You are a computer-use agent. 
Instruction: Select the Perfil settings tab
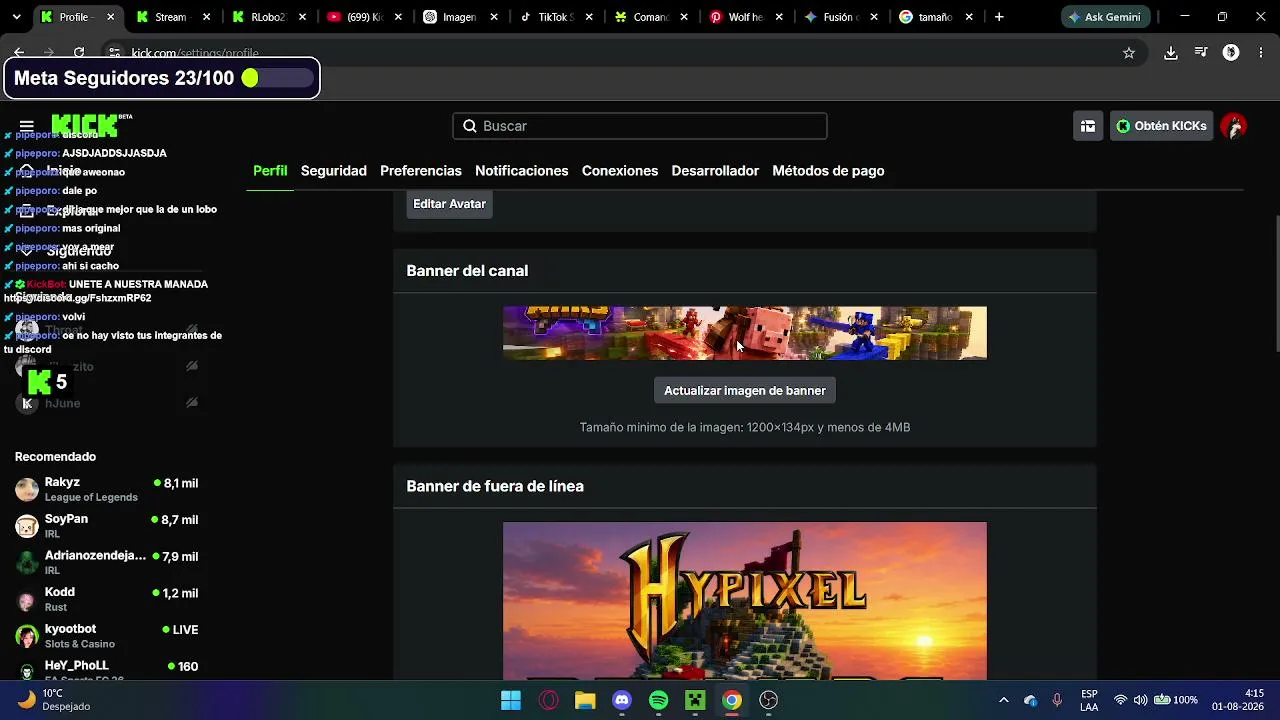[x=270, y=171]
